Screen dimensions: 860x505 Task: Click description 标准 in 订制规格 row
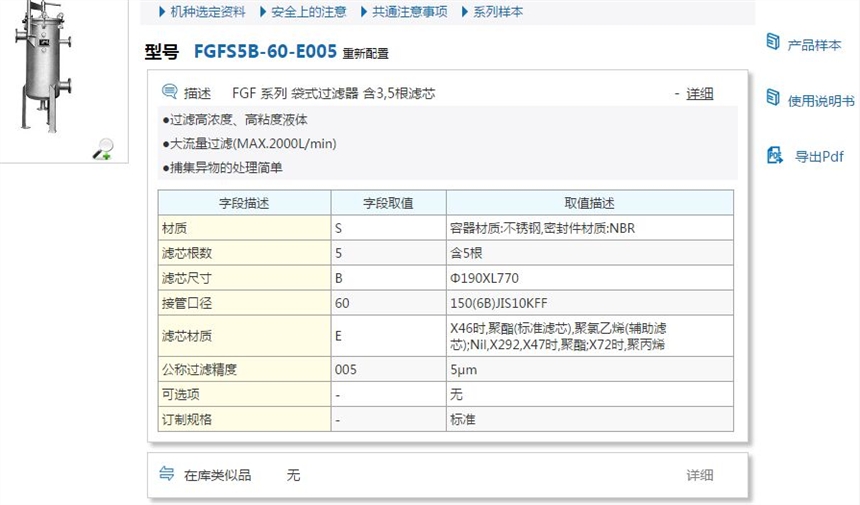[x=462, y=419]
